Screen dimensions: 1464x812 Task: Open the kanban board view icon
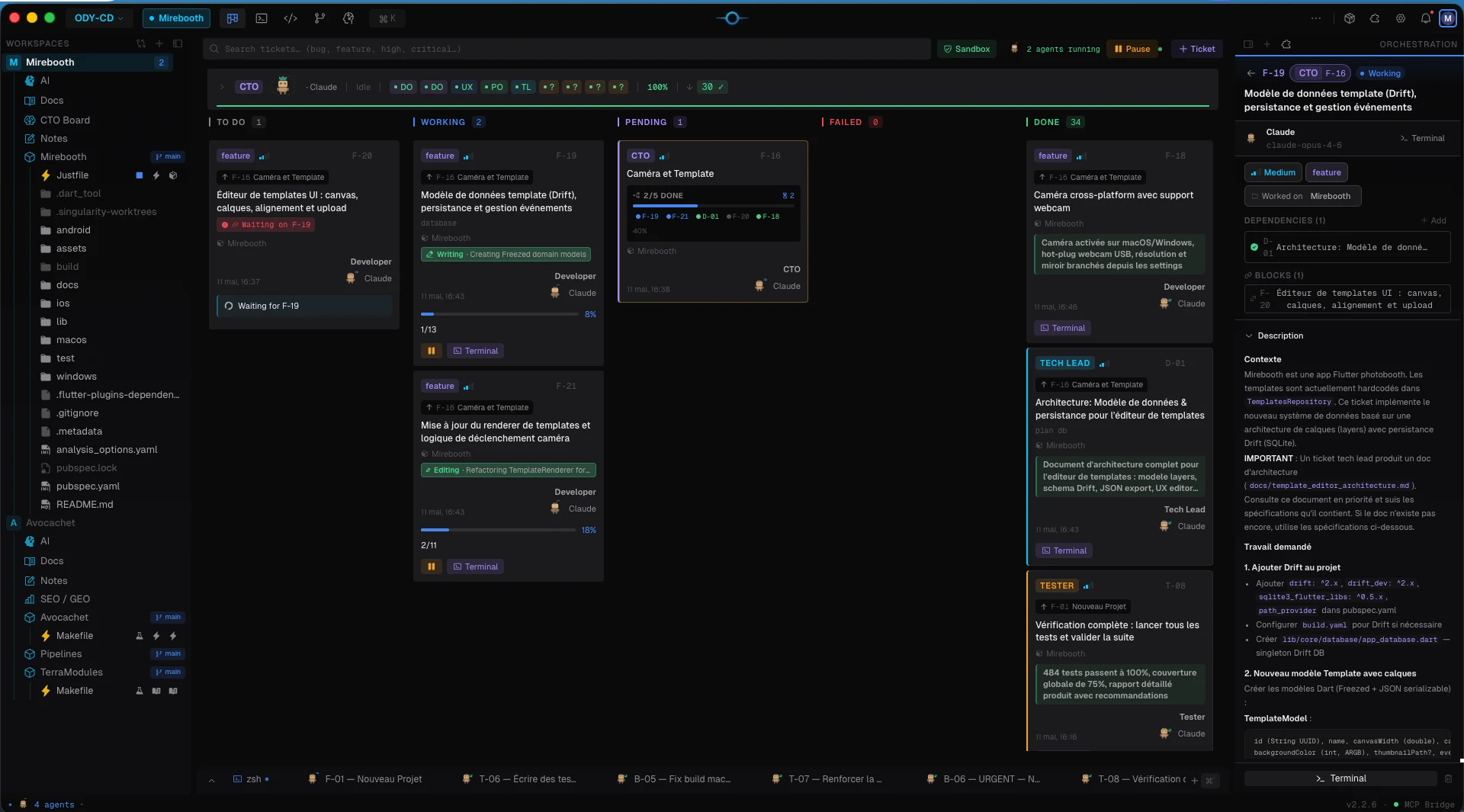click(x=233, y=18)
